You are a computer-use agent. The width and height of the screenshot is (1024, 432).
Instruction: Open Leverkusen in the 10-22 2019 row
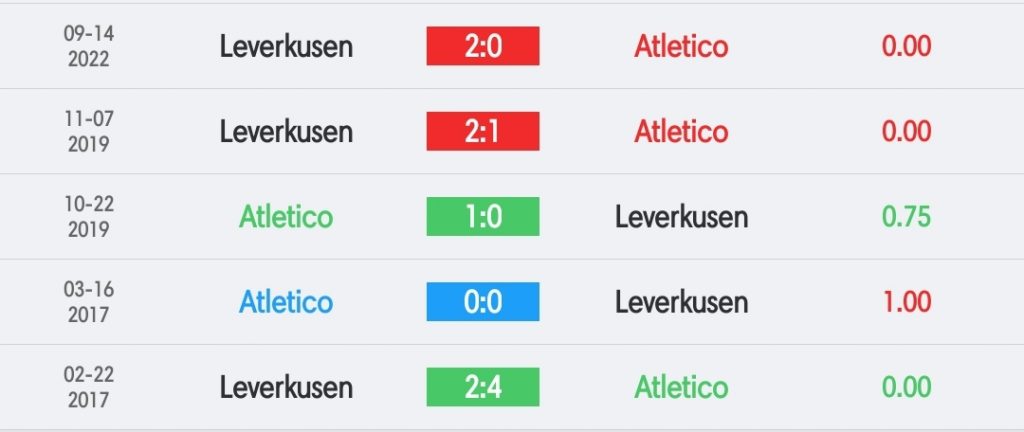(681, 217)
